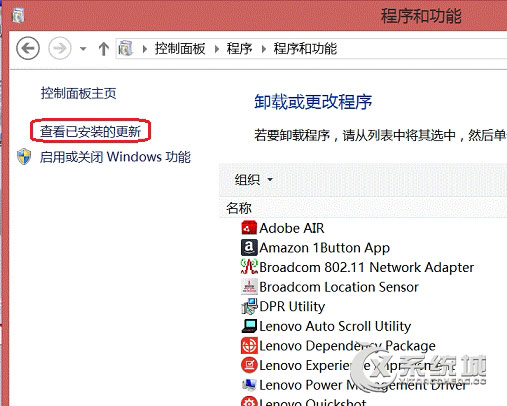Viewport: 507px width, 406px height.
Task: Click the Lenovo Dependency Package icon
Action: click(249, 346)
